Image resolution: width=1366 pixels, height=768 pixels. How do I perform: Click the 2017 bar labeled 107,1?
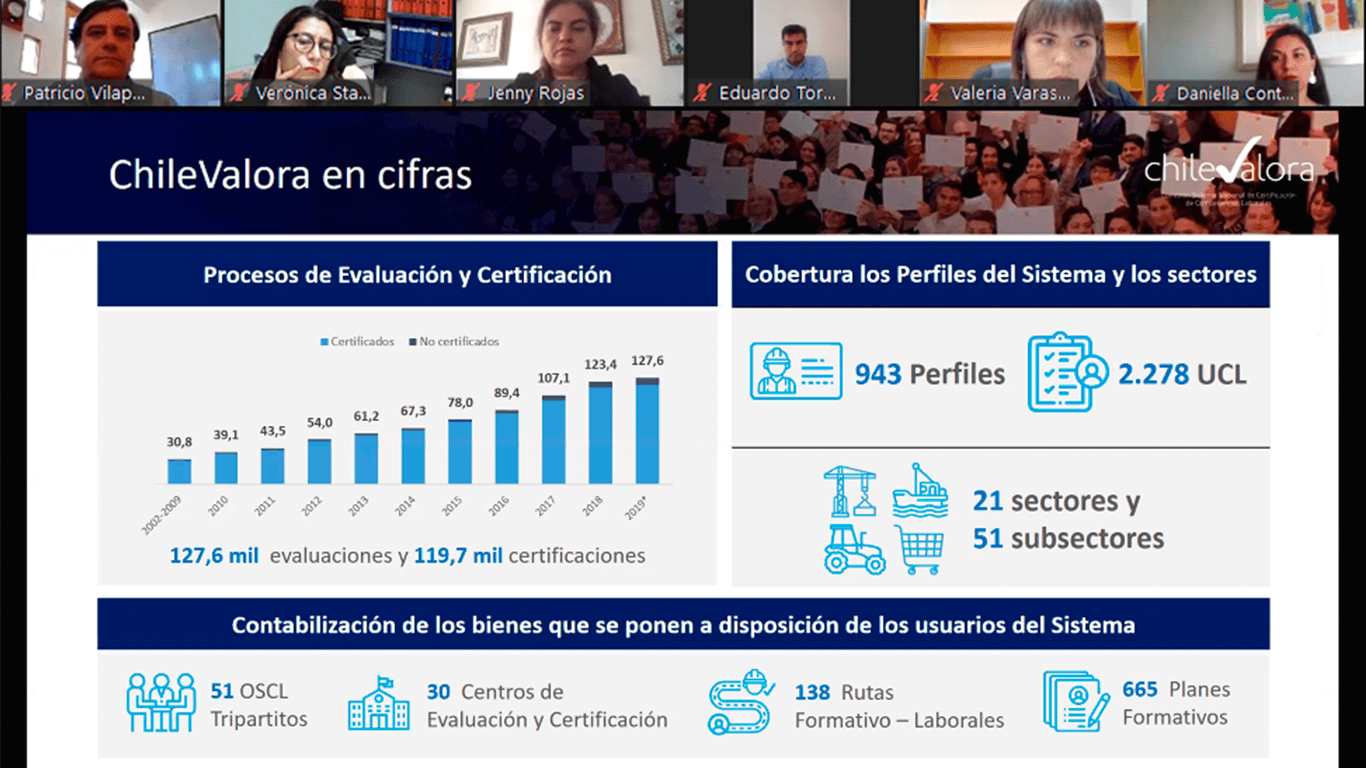point(553,440)
